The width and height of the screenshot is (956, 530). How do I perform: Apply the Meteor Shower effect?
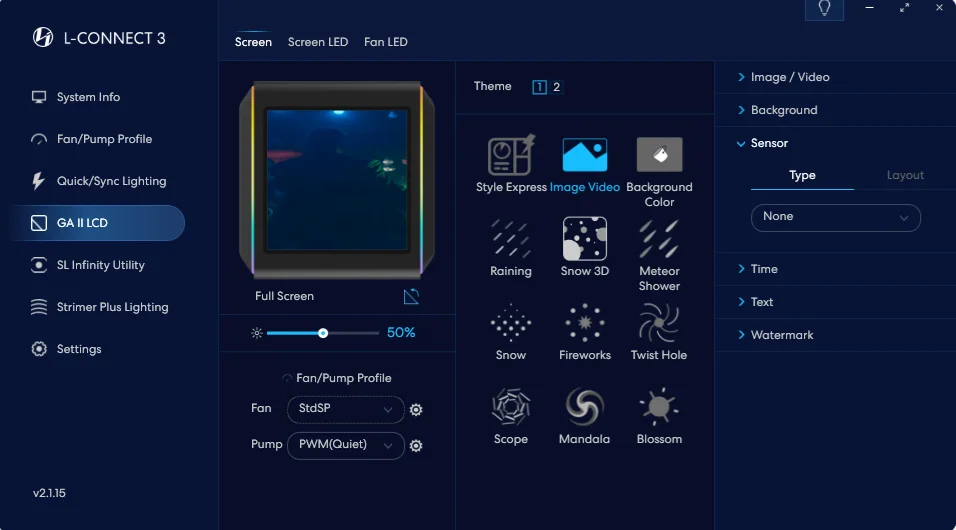point(659,238)
